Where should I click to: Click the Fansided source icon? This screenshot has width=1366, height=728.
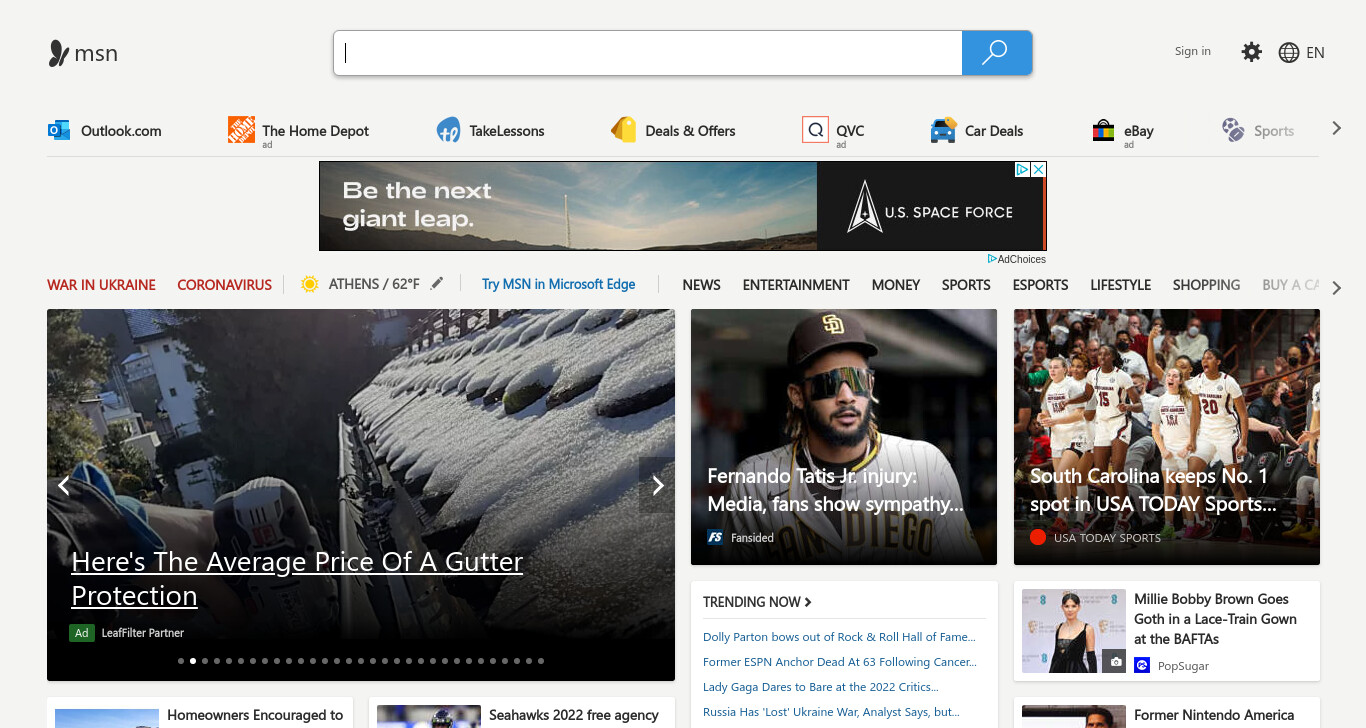(x=715, y=537)
